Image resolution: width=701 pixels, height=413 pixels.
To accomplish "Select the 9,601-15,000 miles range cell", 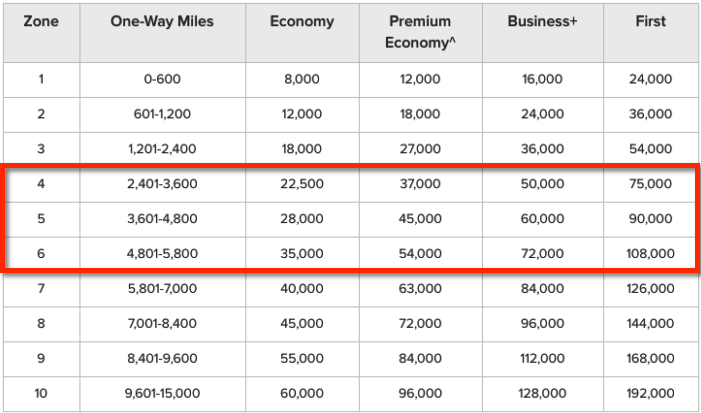I will pyautogui.click(x=162, y=393).
